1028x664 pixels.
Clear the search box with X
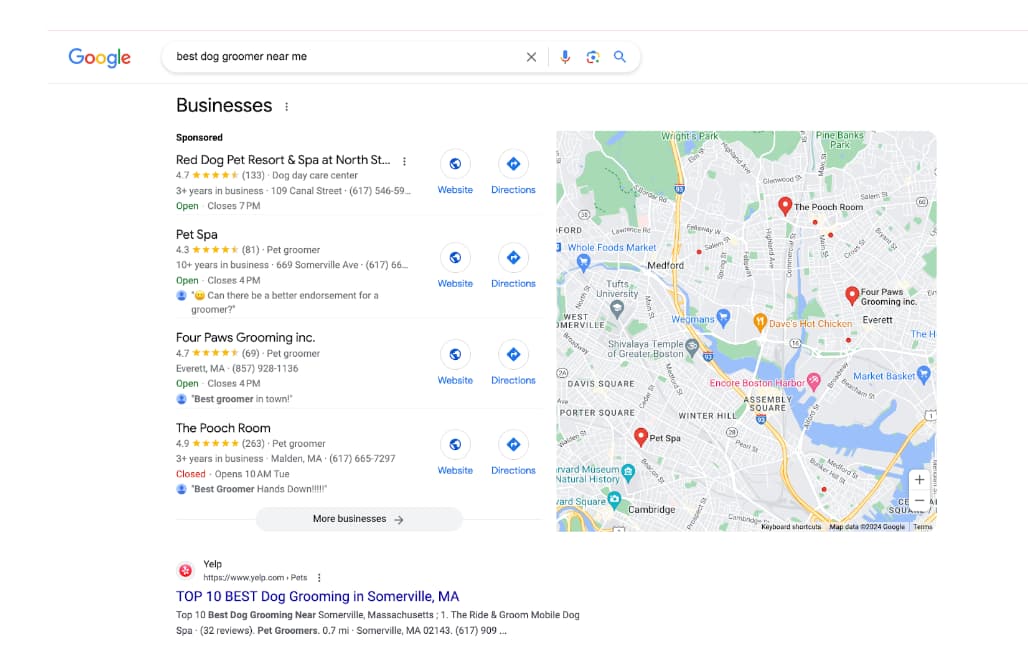click(531, 57)
